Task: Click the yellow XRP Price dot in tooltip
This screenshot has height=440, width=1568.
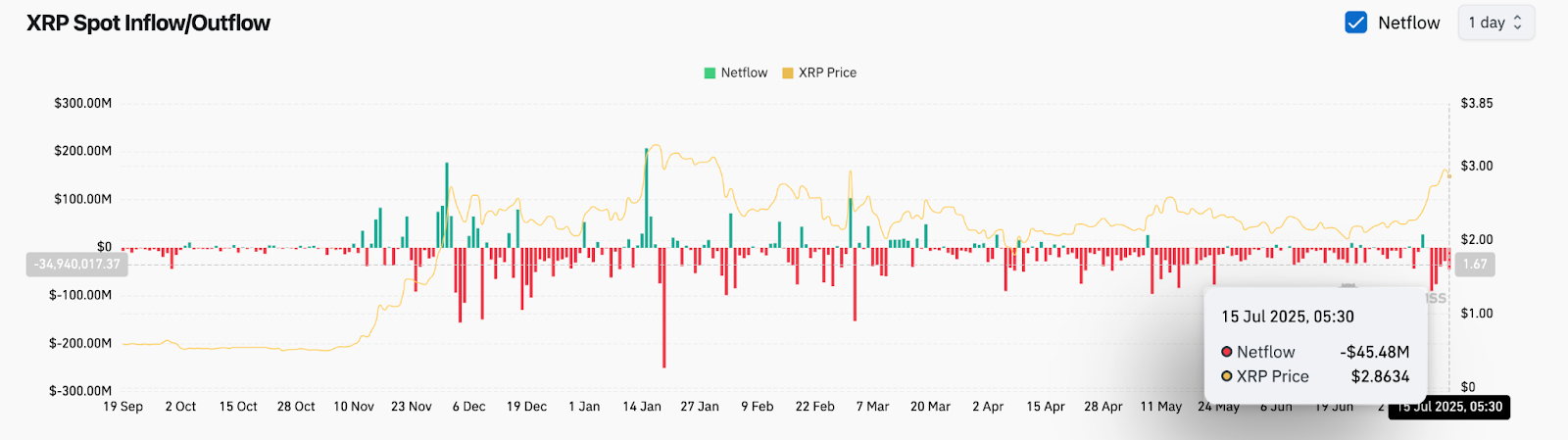Action: click(x=1227, y=376)
